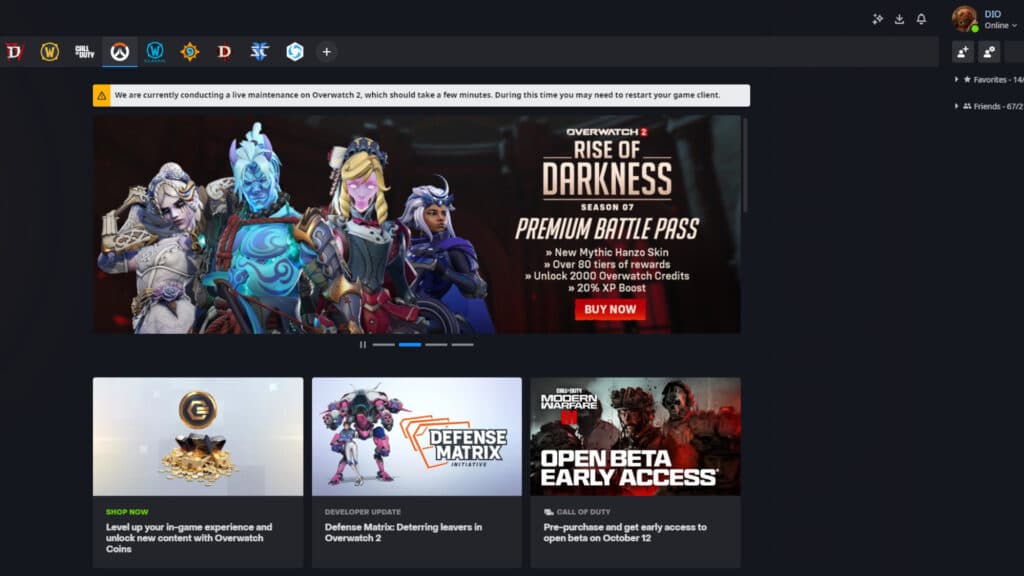Open the Overwatch Coins card image
1024x576 pixels.
(x=198, y=436)
